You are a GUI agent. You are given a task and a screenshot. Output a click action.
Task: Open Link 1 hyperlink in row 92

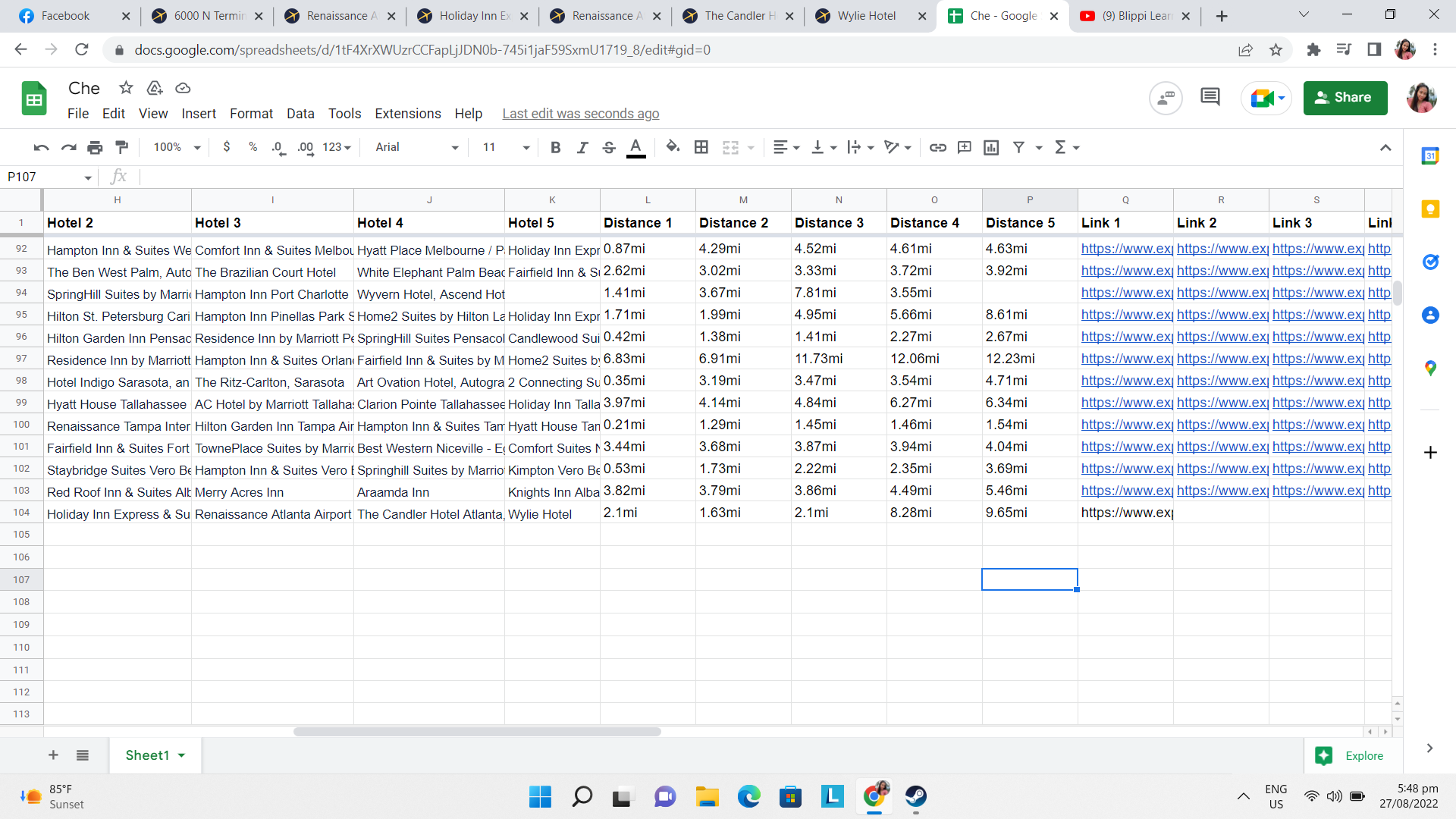click(x=1127, y=249)
